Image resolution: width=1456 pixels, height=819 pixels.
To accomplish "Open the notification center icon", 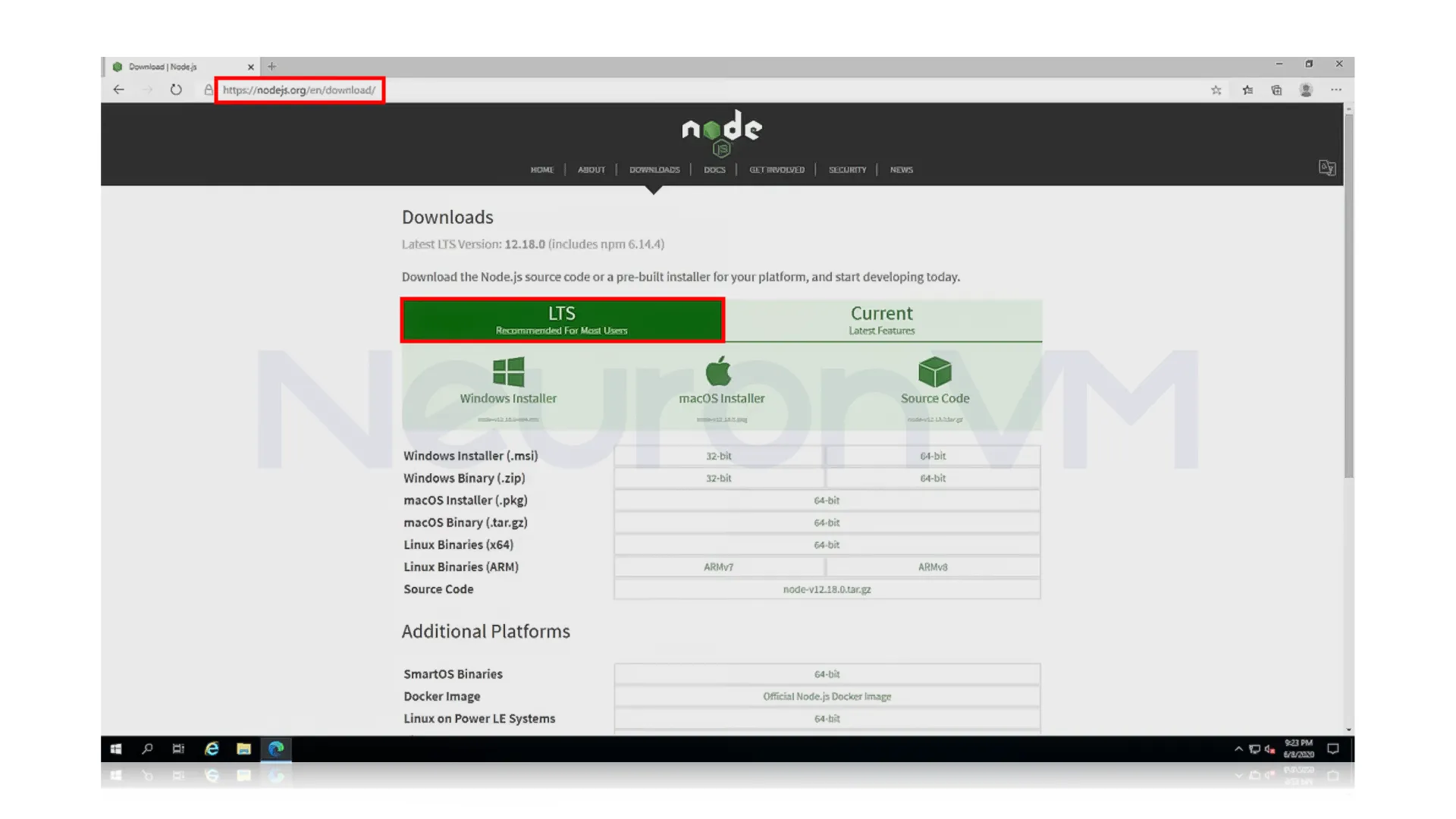I will (1332, 749).
